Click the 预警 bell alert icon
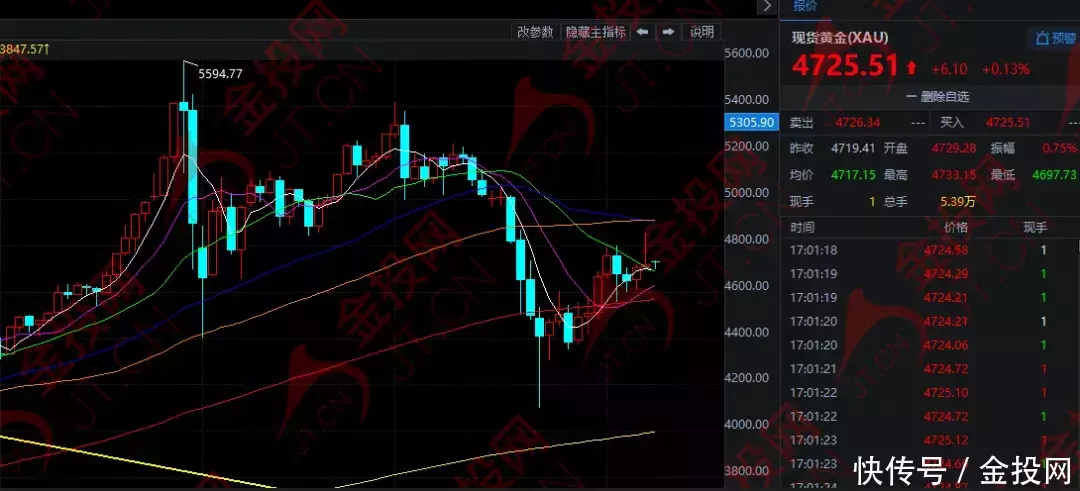The height and width of the screenshot is (491, 1080). tap(1041, 38)
